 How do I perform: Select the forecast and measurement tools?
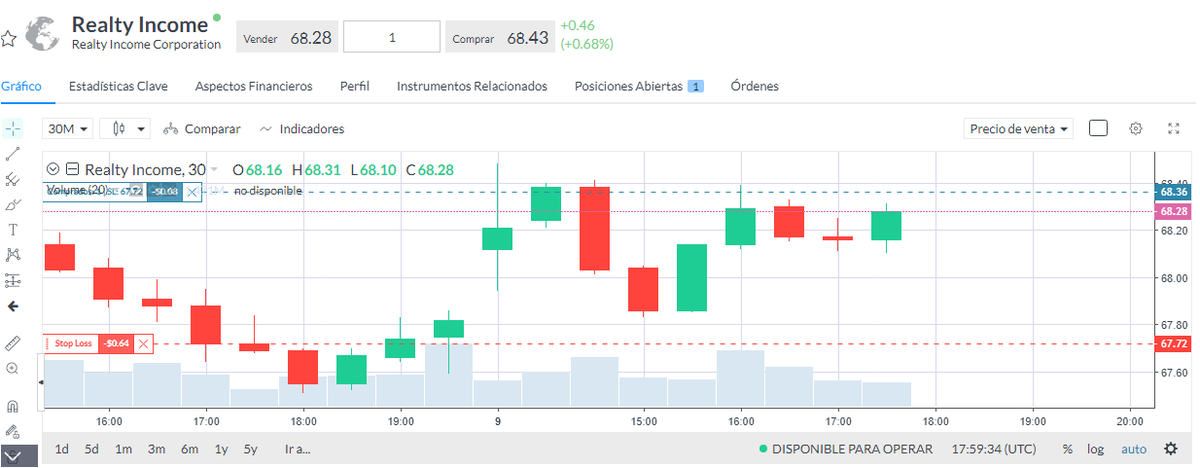(x=13, y=280)
